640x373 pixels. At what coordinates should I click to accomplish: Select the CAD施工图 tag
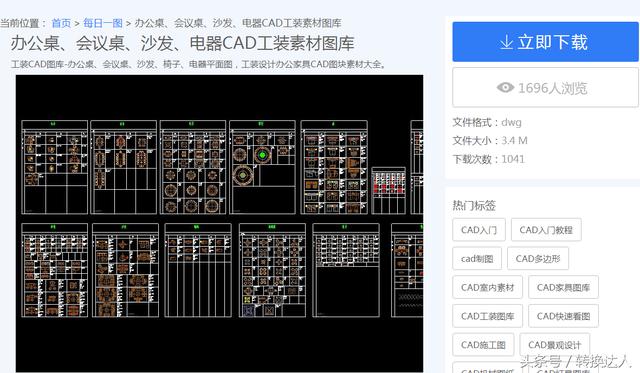click(483, 345)
